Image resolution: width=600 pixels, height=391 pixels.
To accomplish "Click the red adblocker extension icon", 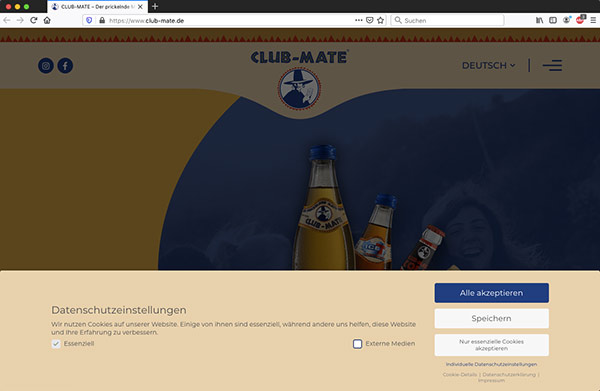I will coord(580,20).
